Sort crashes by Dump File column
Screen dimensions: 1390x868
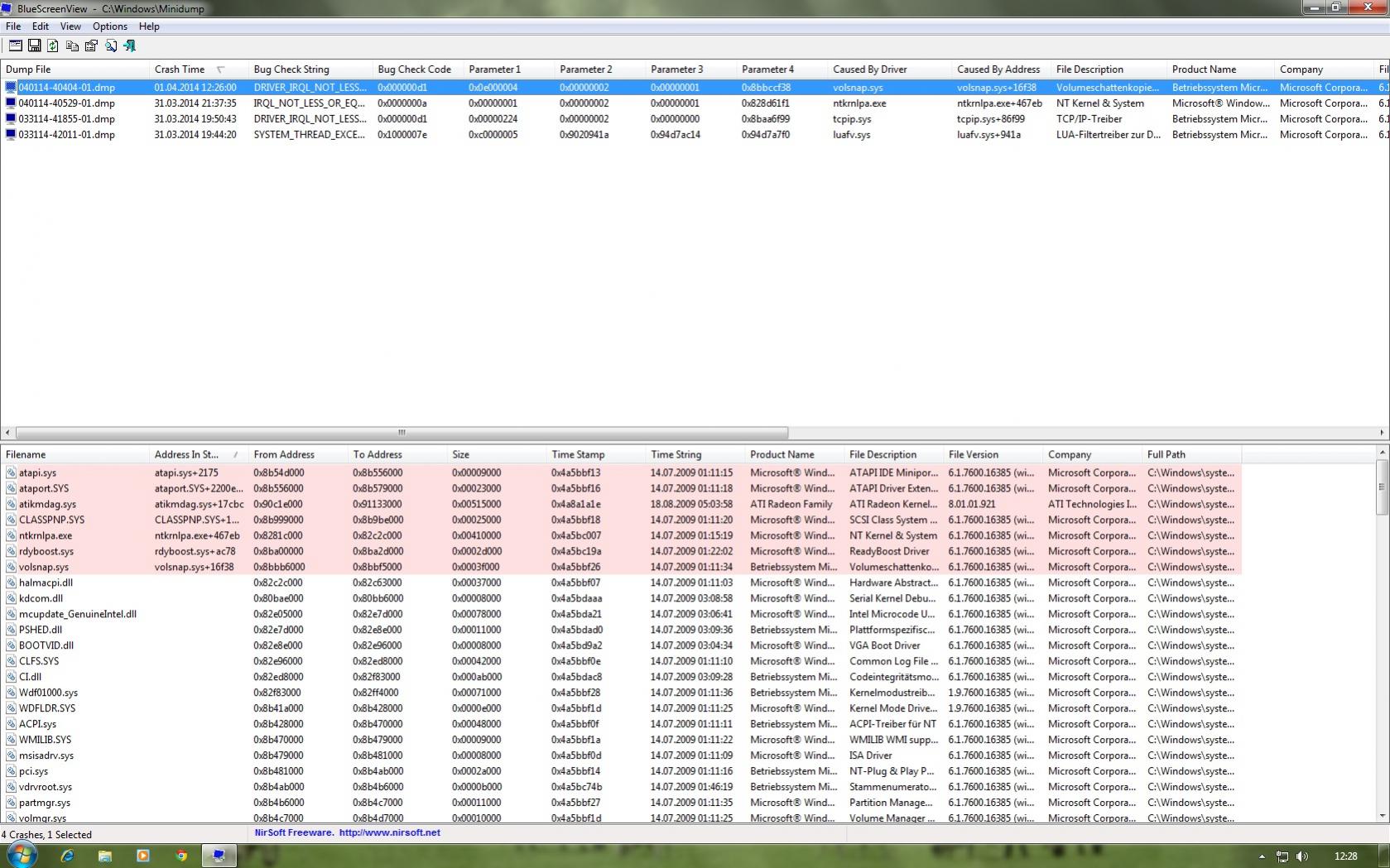pos(75,70)
